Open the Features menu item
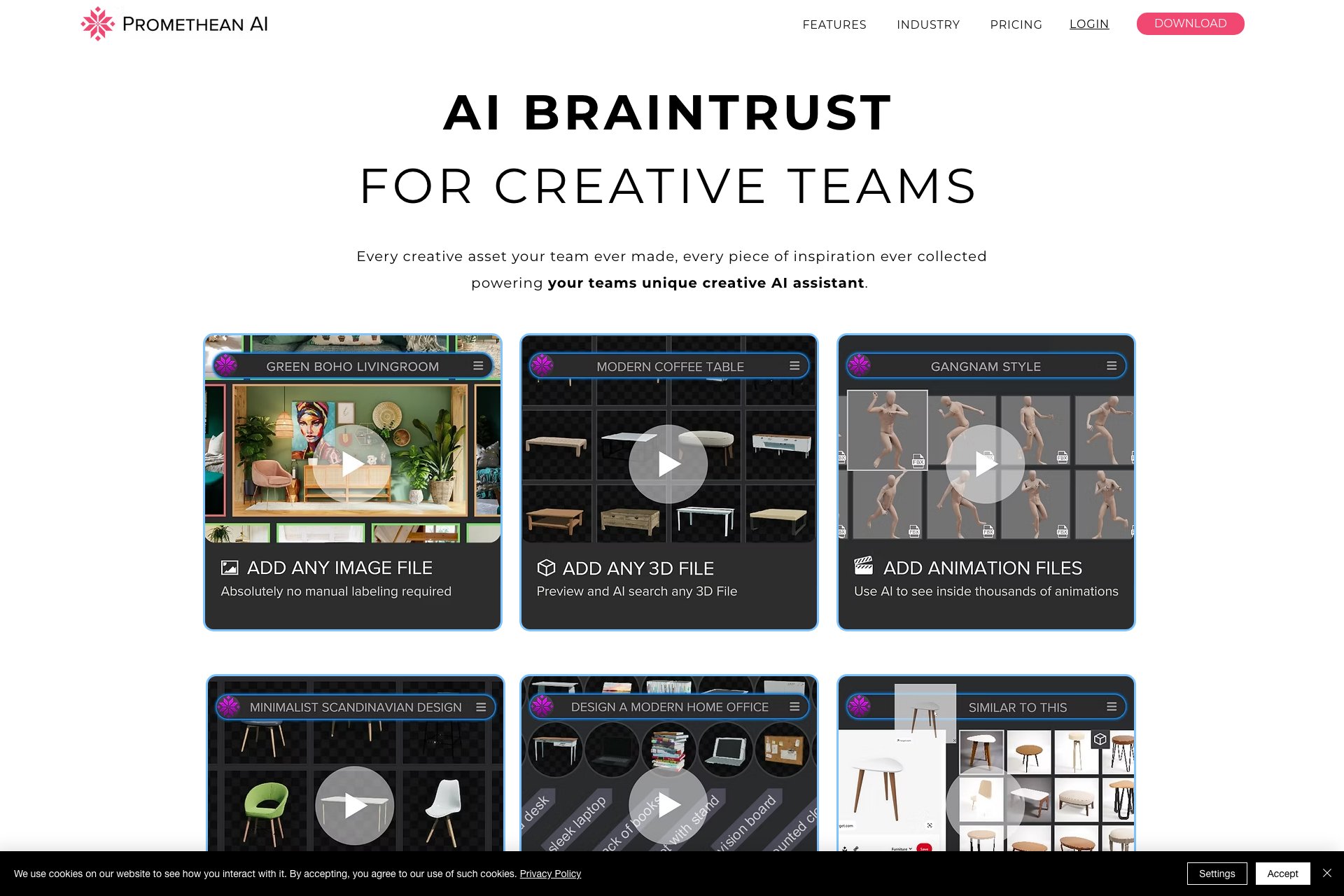Image resolution: width=1344 pixels, height=896 pixels. tap(834, 24)
